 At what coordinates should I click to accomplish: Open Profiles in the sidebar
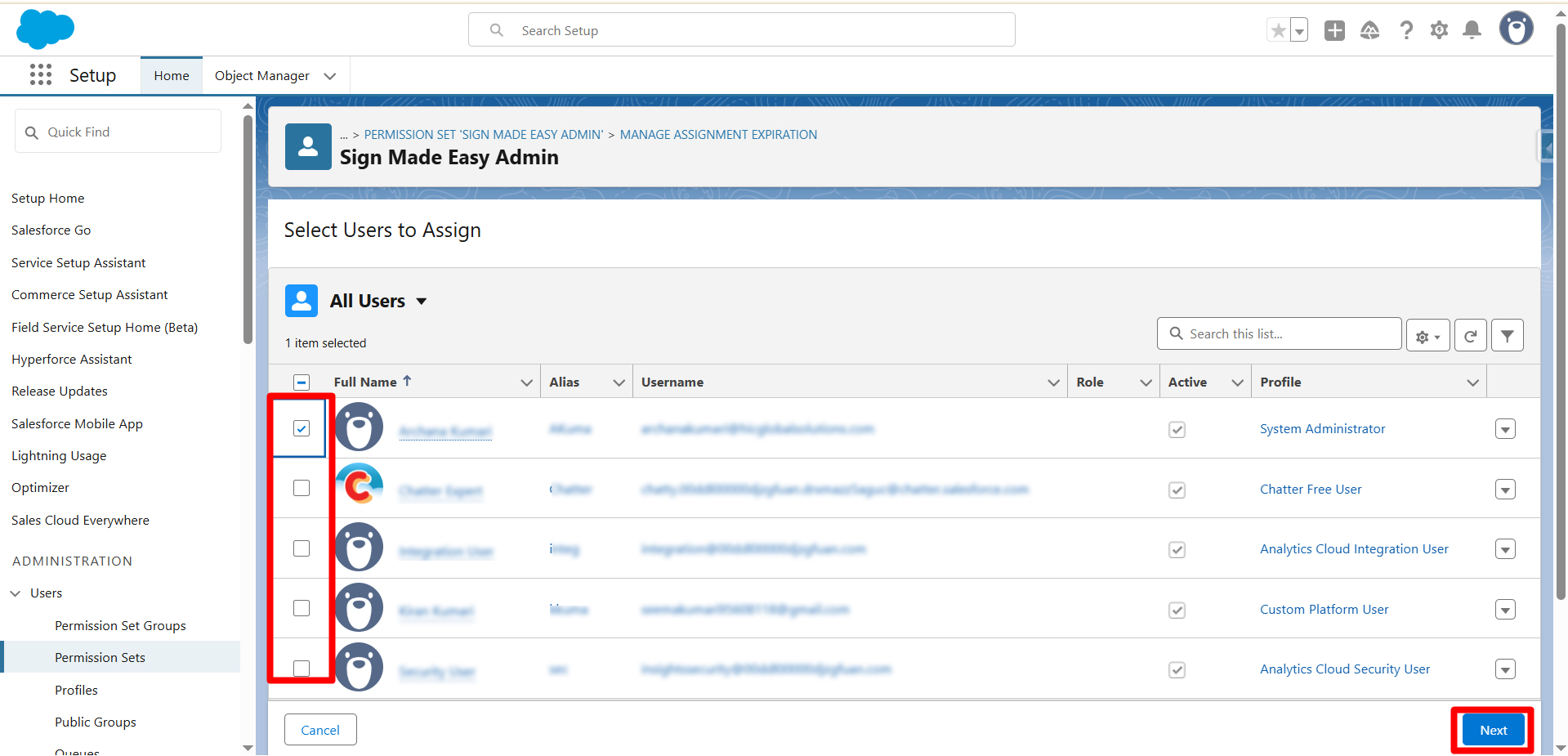[76, 690]
